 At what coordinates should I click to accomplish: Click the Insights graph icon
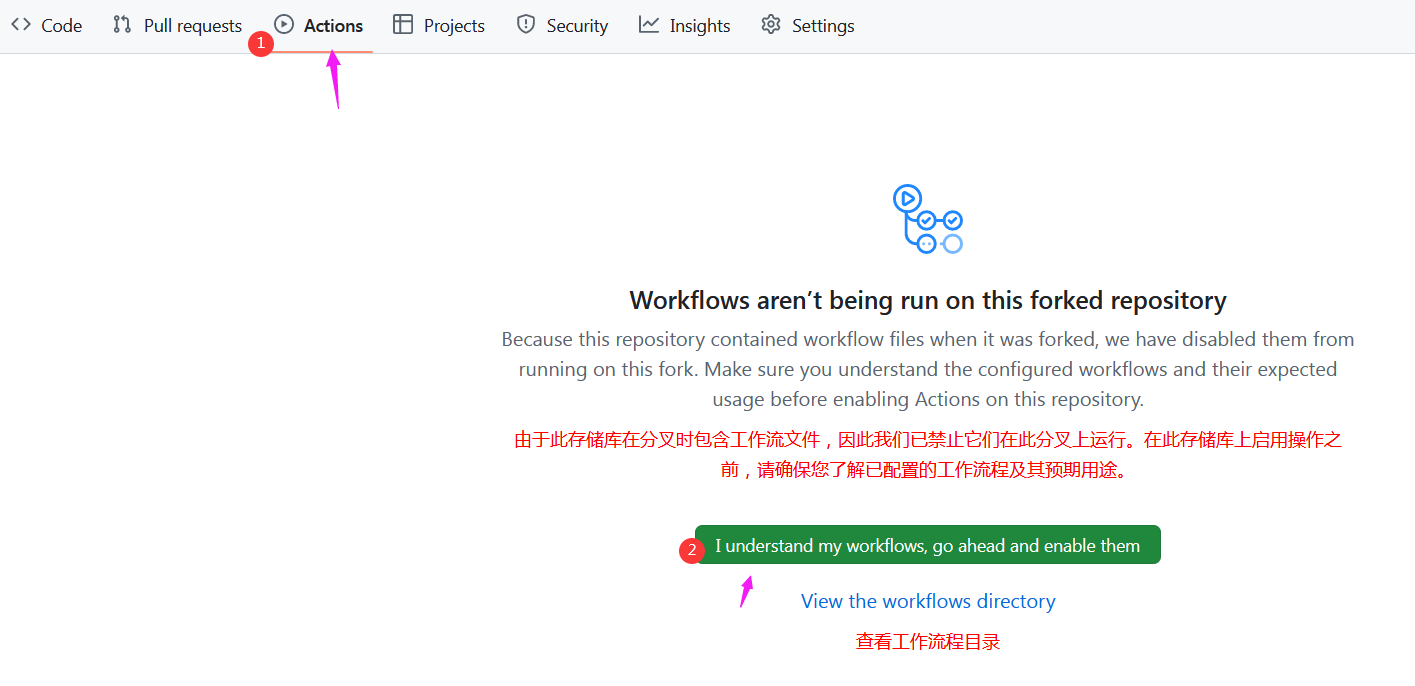(x=649, y=25)
